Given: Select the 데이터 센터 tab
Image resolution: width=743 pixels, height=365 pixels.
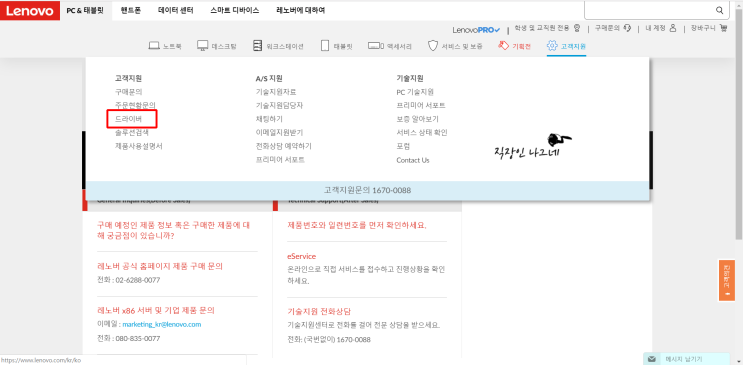Looking at the screenshot, I should pyautogui.click(x=175, y=10).
